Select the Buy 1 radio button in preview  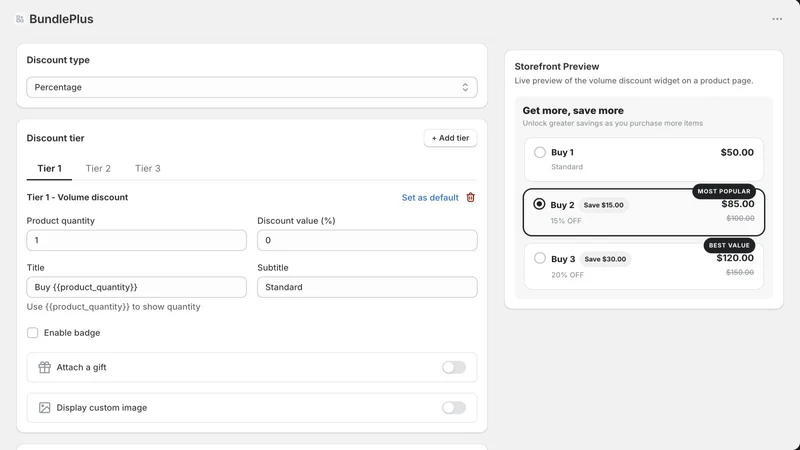(540, 152)
